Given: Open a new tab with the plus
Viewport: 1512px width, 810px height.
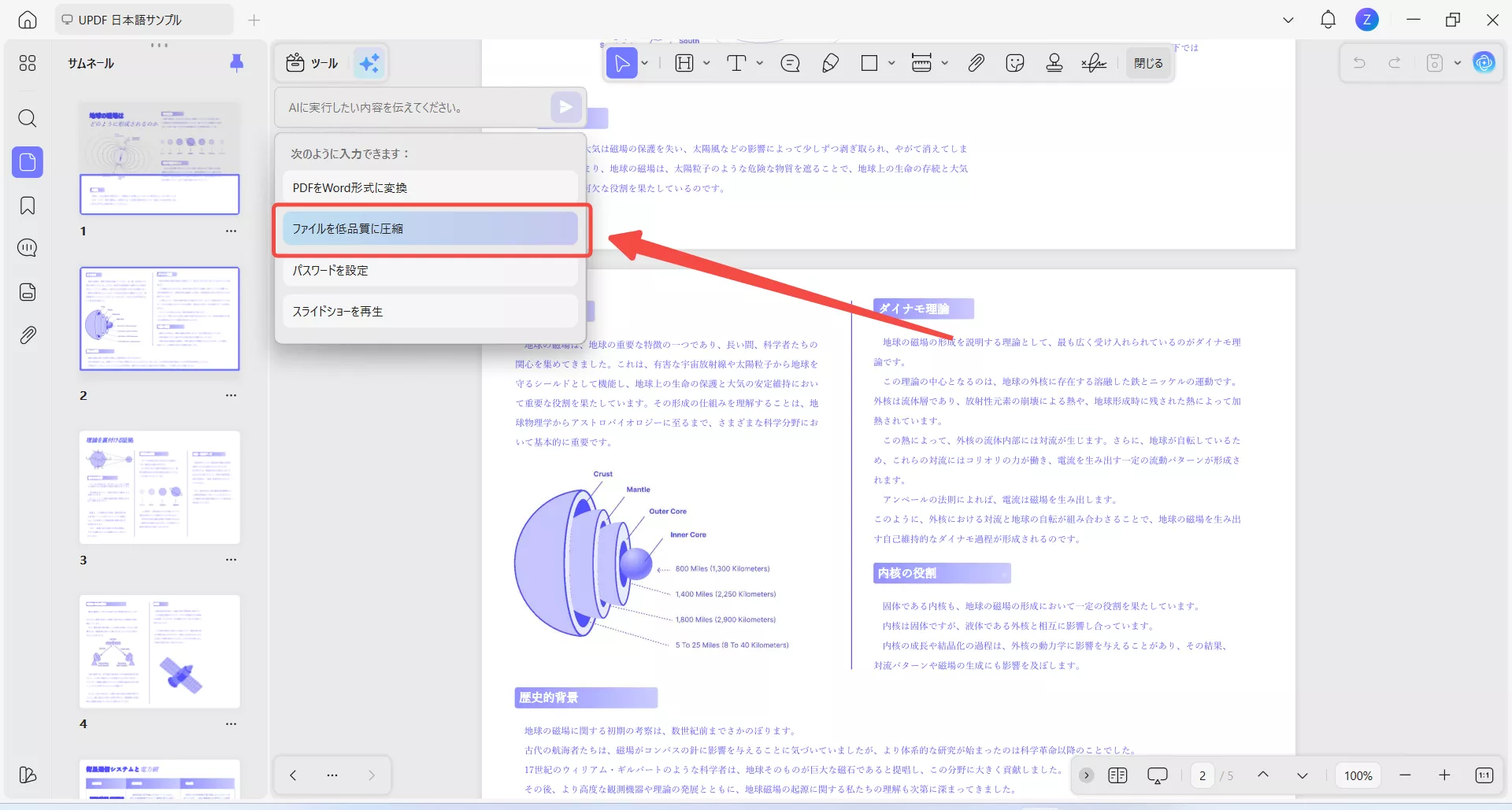Looking at the screenshot, I should pyautogui.click(x=254, y=20).
